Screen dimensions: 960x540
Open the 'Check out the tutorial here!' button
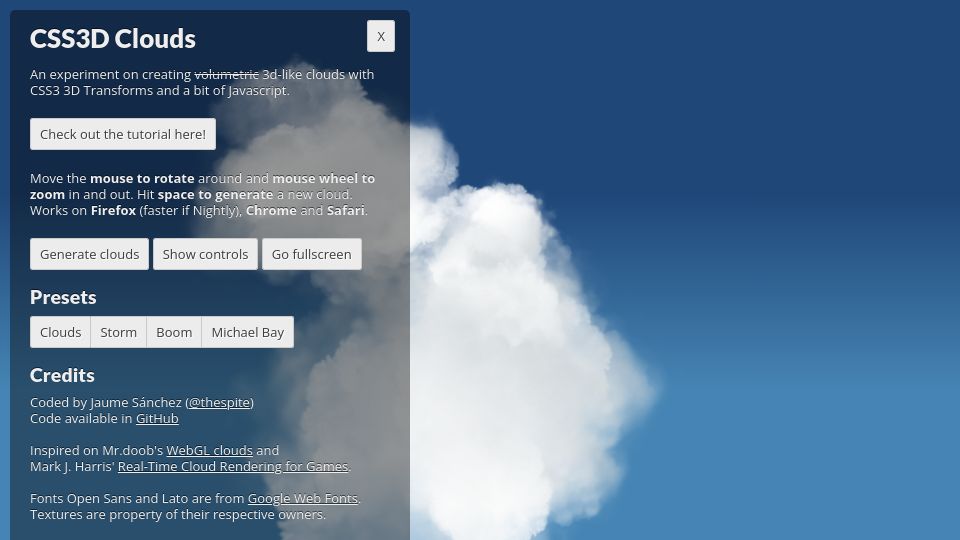(123, 134)
